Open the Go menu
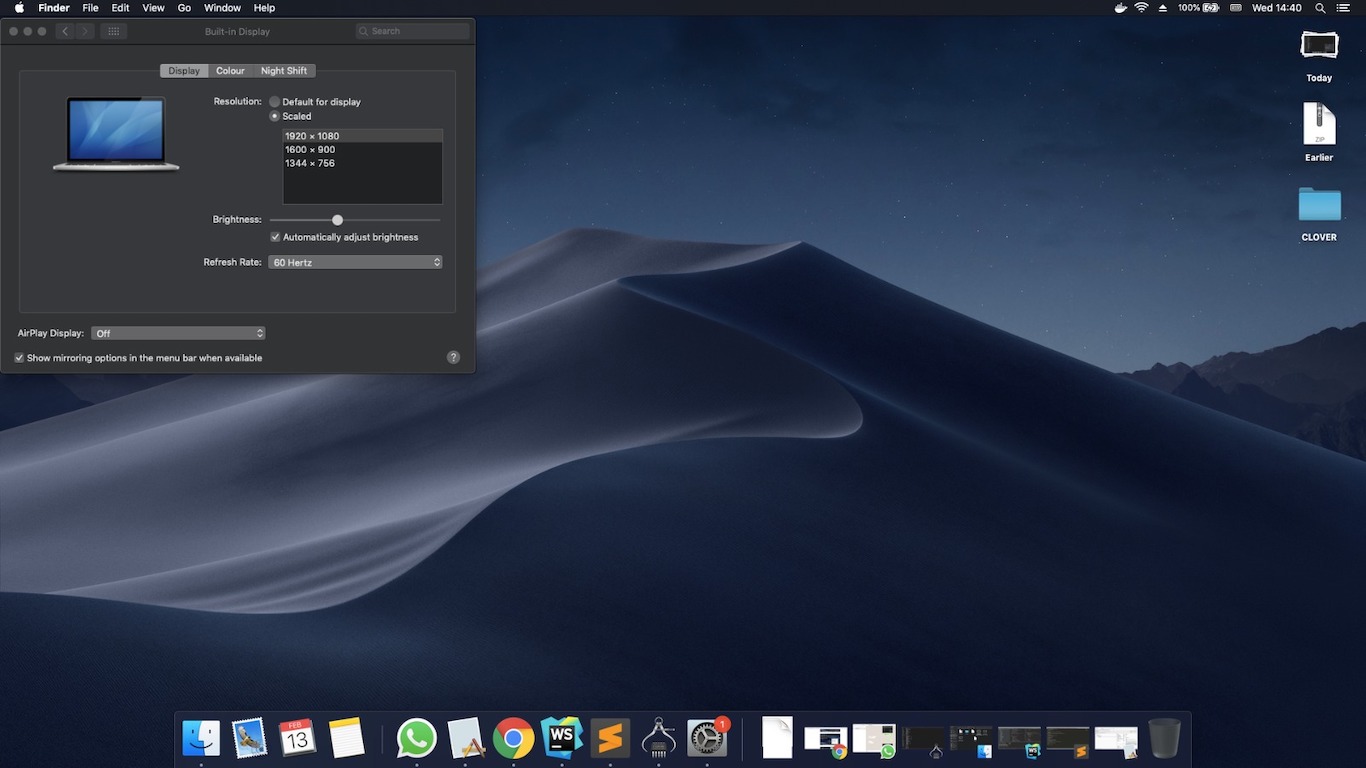1366x768 pixels. pyautogui.click(x=184, y=8)
